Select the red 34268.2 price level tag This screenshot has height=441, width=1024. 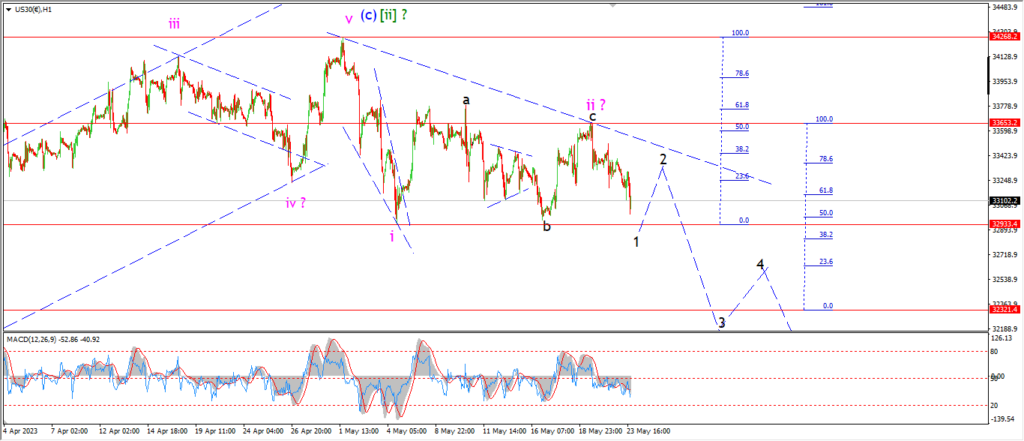(x=1005, y=37)
